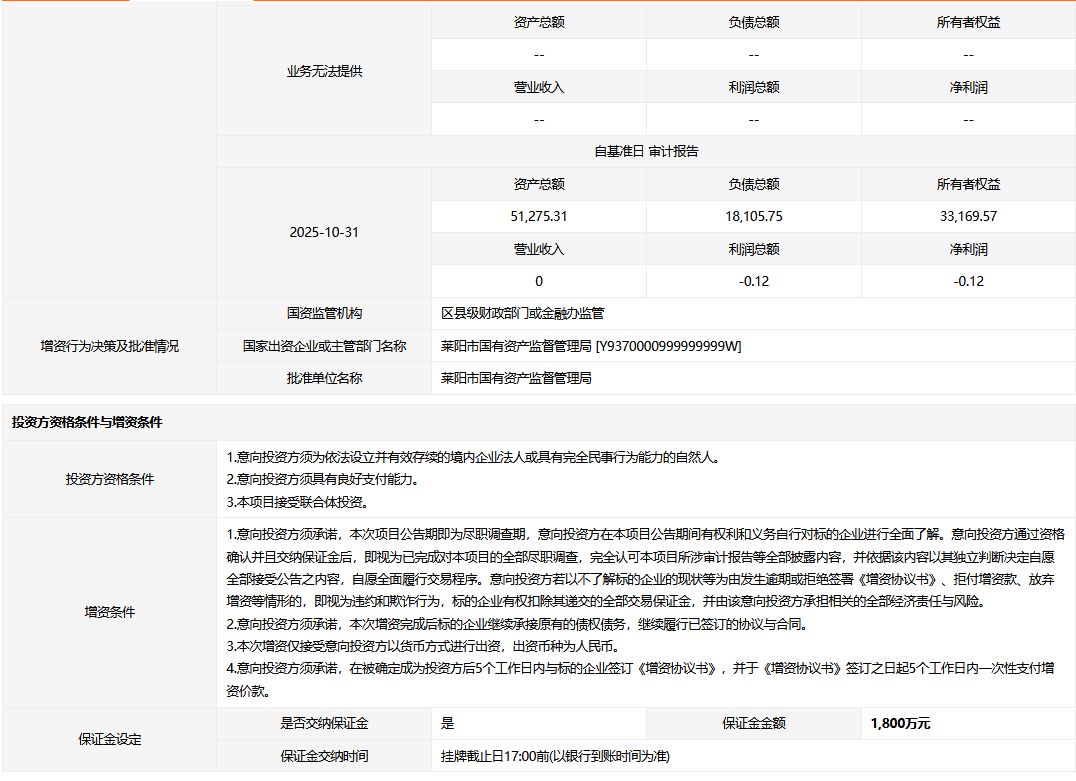The image size is (1076, 781).
Task: Click the 国家出资企业或主管部门名称 label
Action: tap(324, 346)
